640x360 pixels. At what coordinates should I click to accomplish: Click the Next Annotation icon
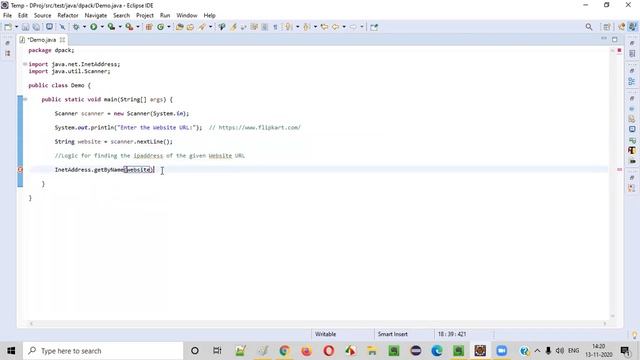[x=289, y=27]
